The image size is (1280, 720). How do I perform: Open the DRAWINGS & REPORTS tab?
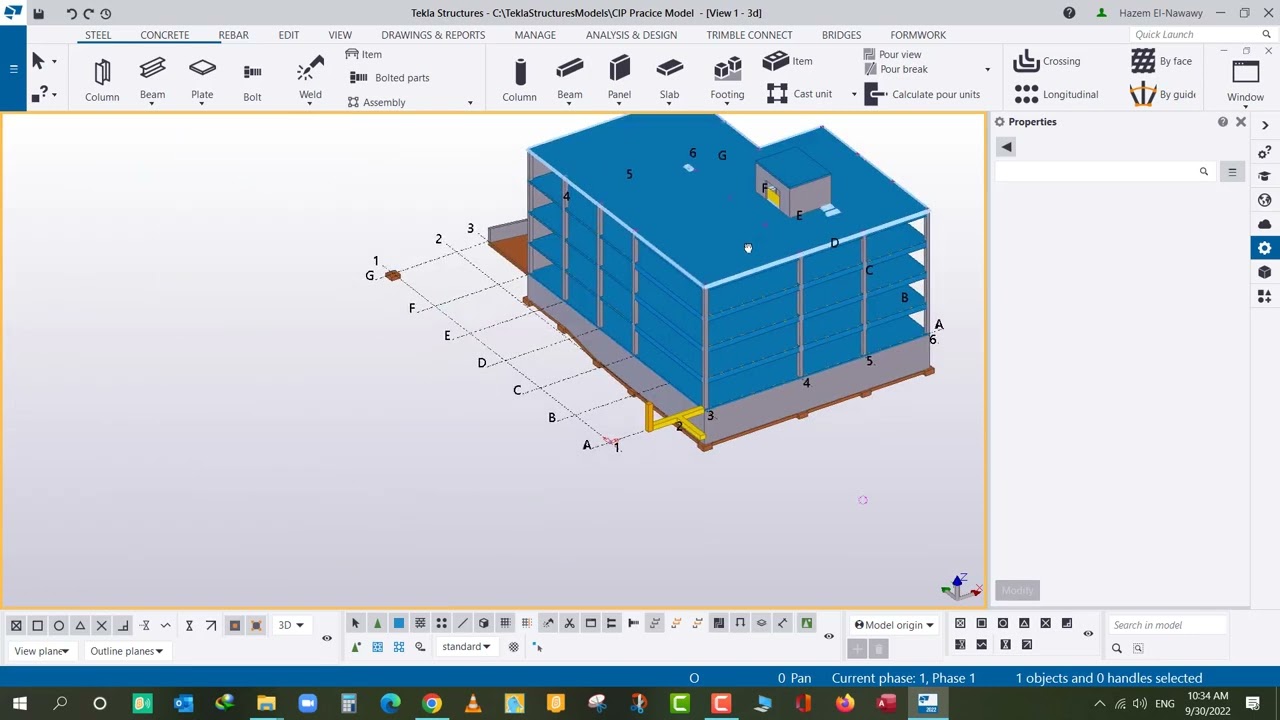coord(433,35)
